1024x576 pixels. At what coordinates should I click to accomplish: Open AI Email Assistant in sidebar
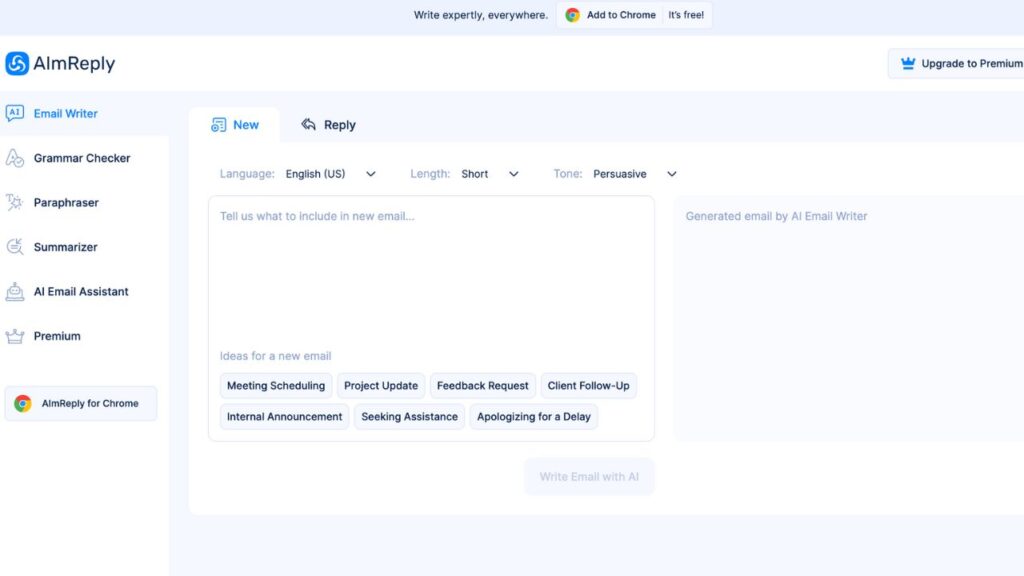[84, 291]
